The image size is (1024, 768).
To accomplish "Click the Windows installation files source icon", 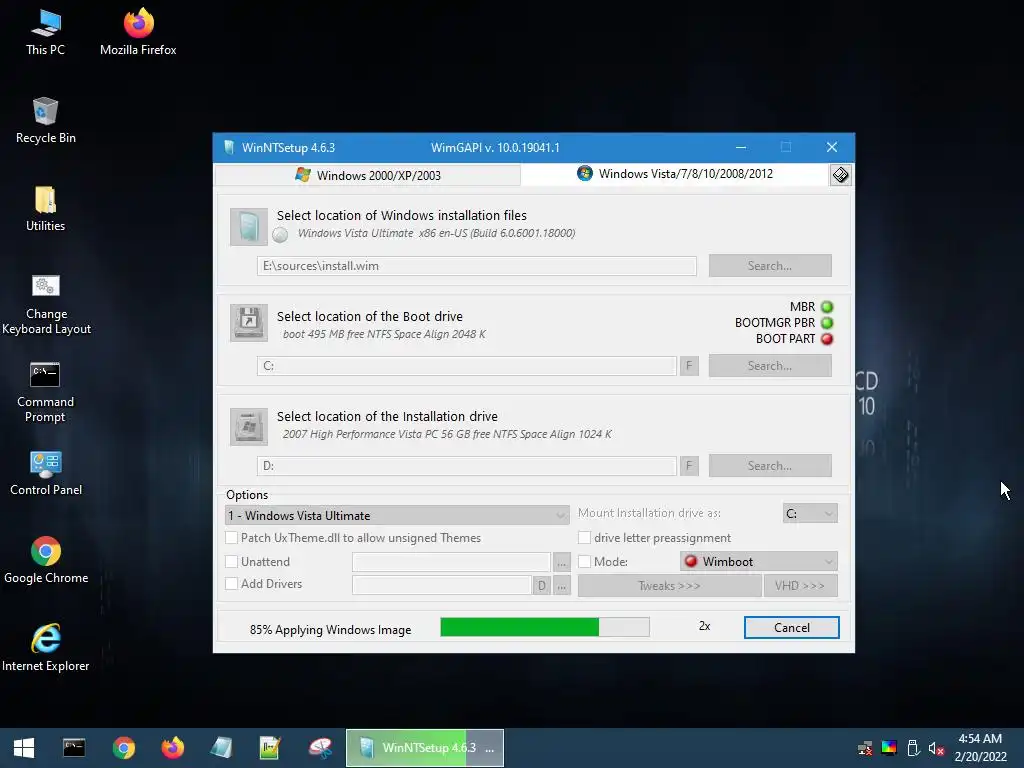I will coord(249,227).
